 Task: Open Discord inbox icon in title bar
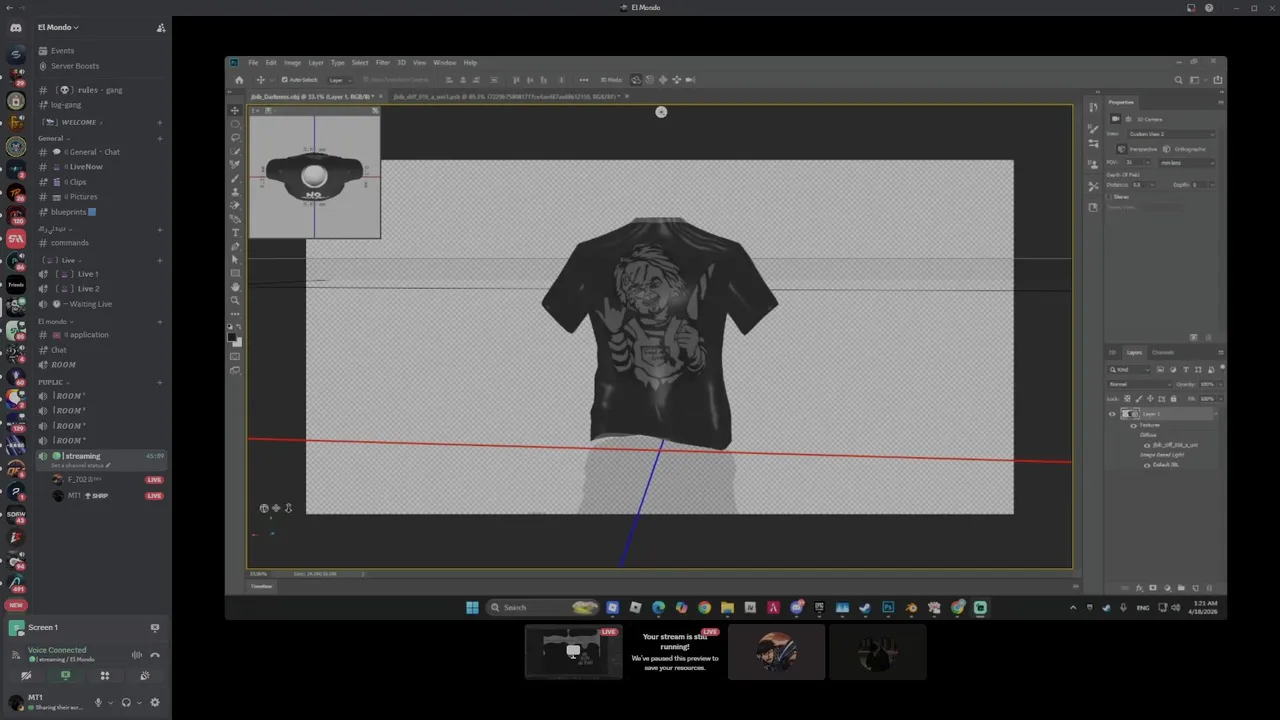click(x=1191, y=7)
